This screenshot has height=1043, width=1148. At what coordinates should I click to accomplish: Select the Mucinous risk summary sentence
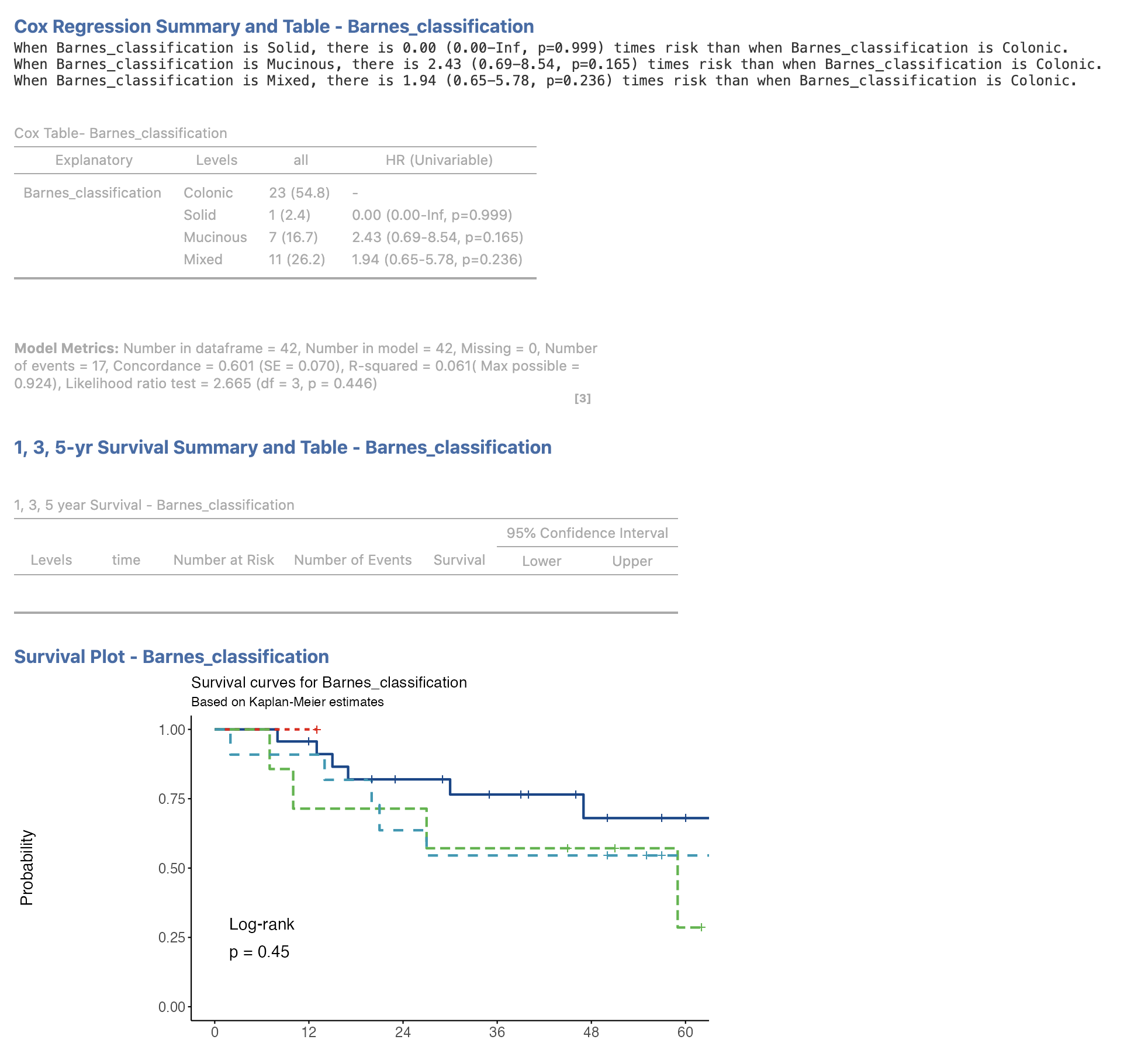pyautogui.click(x=558, y=64)
